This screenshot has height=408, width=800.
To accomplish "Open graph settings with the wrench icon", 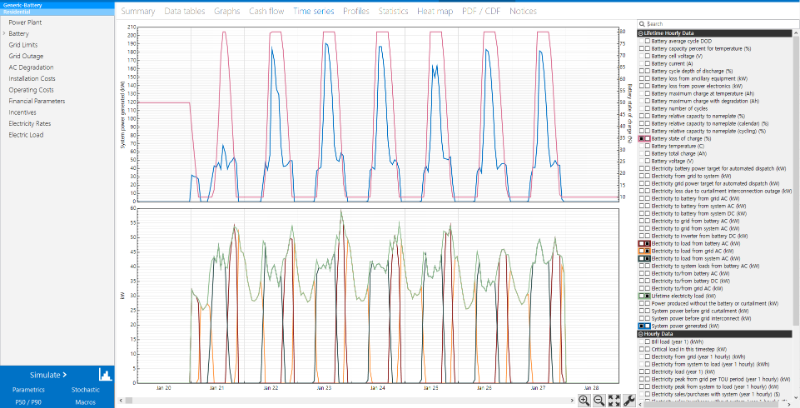I will tap(629, 400).
